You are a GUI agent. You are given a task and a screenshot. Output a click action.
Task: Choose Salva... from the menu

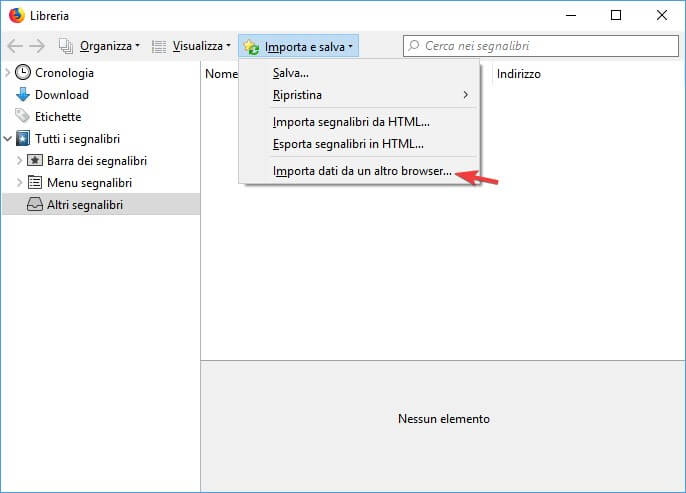359,73
